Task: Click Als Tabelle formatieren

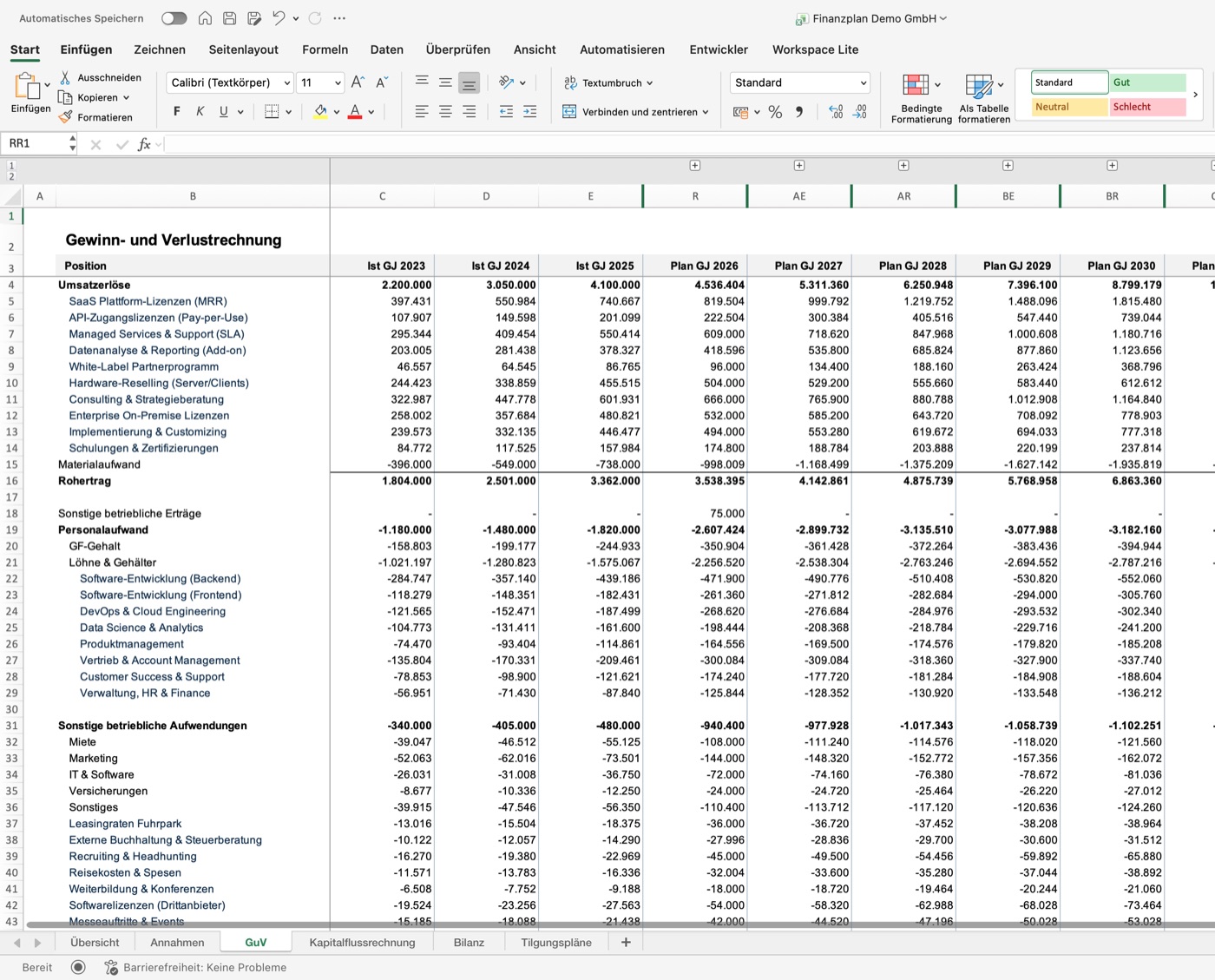Action: (984, 98)
